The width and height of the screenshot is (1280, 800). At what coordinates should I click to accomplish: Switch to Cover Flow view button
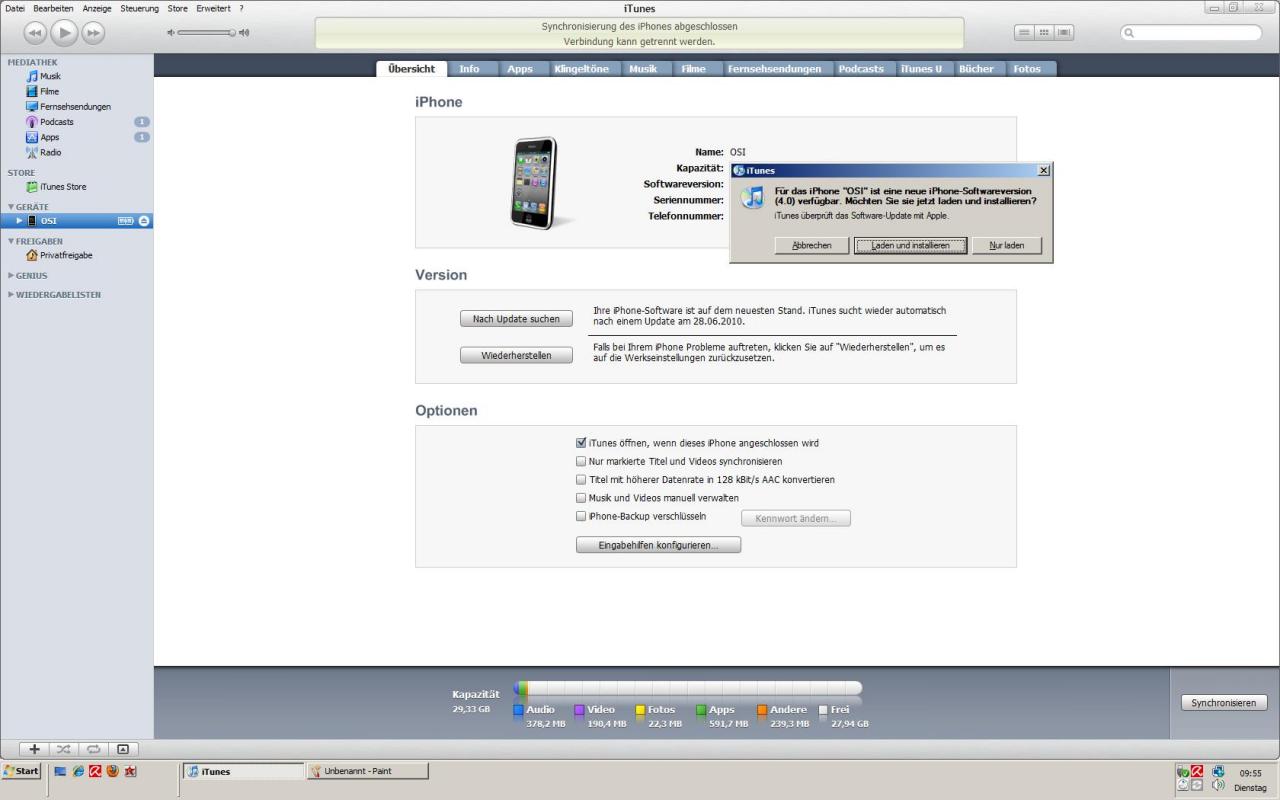coord(1065,33)
